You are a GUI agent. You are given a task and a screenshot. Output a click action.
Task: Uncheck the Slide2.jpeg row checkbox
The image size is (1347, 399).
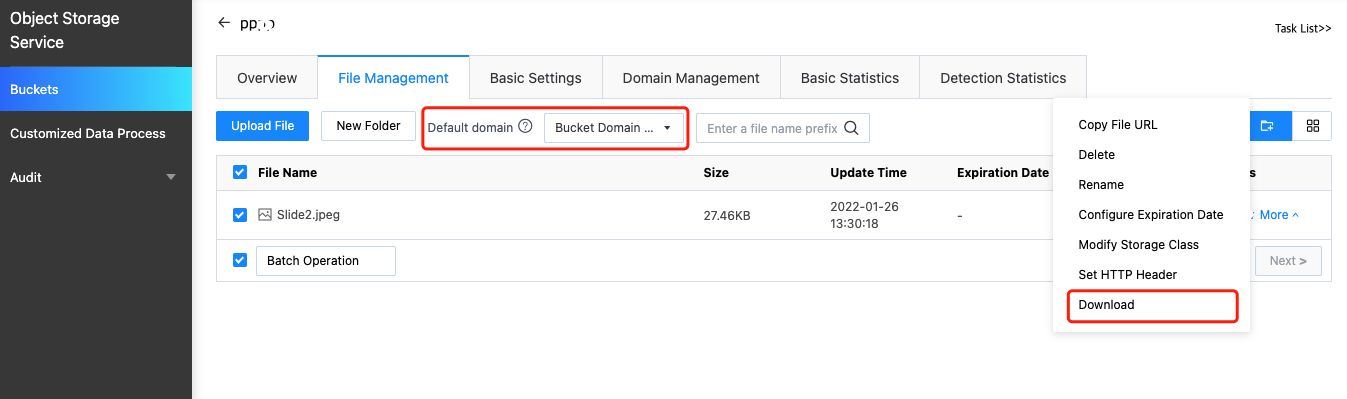[240, 214]
